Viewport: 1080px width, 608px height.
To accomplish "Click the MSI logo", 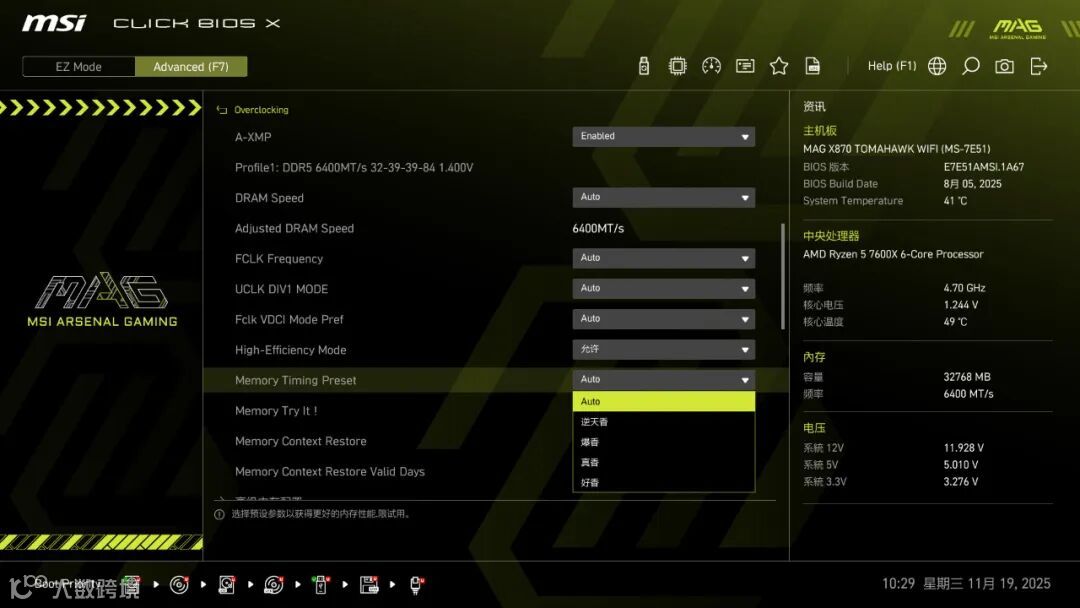I will 54,23.
